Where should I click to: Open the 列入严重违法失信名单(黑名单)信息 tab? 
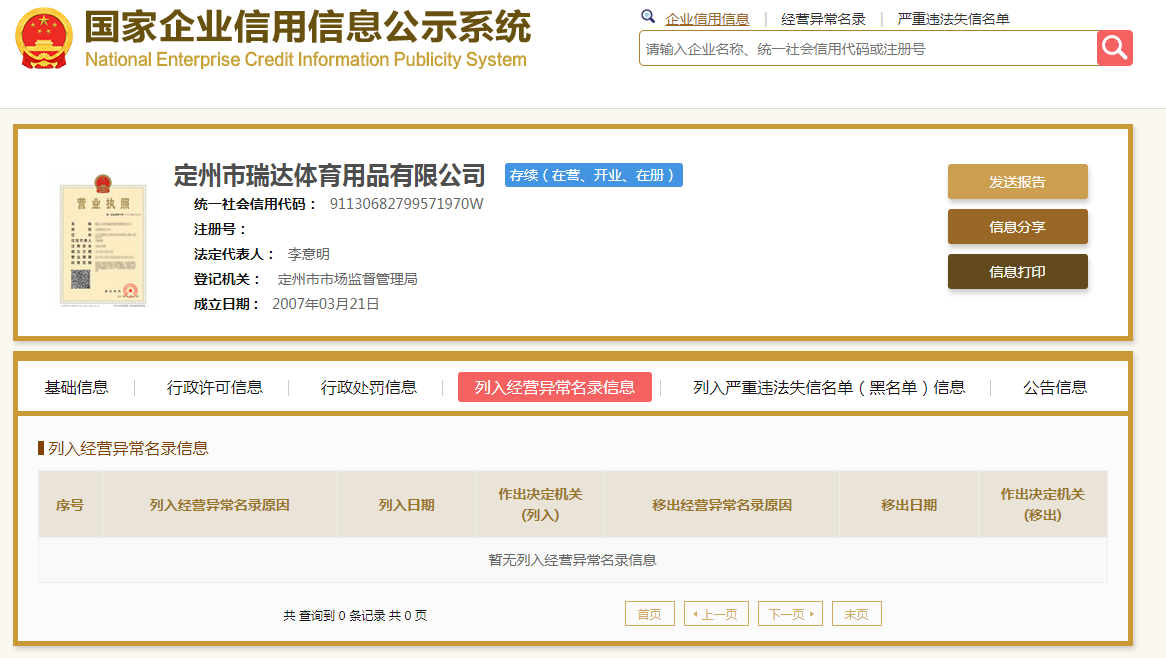pos(829,387)
